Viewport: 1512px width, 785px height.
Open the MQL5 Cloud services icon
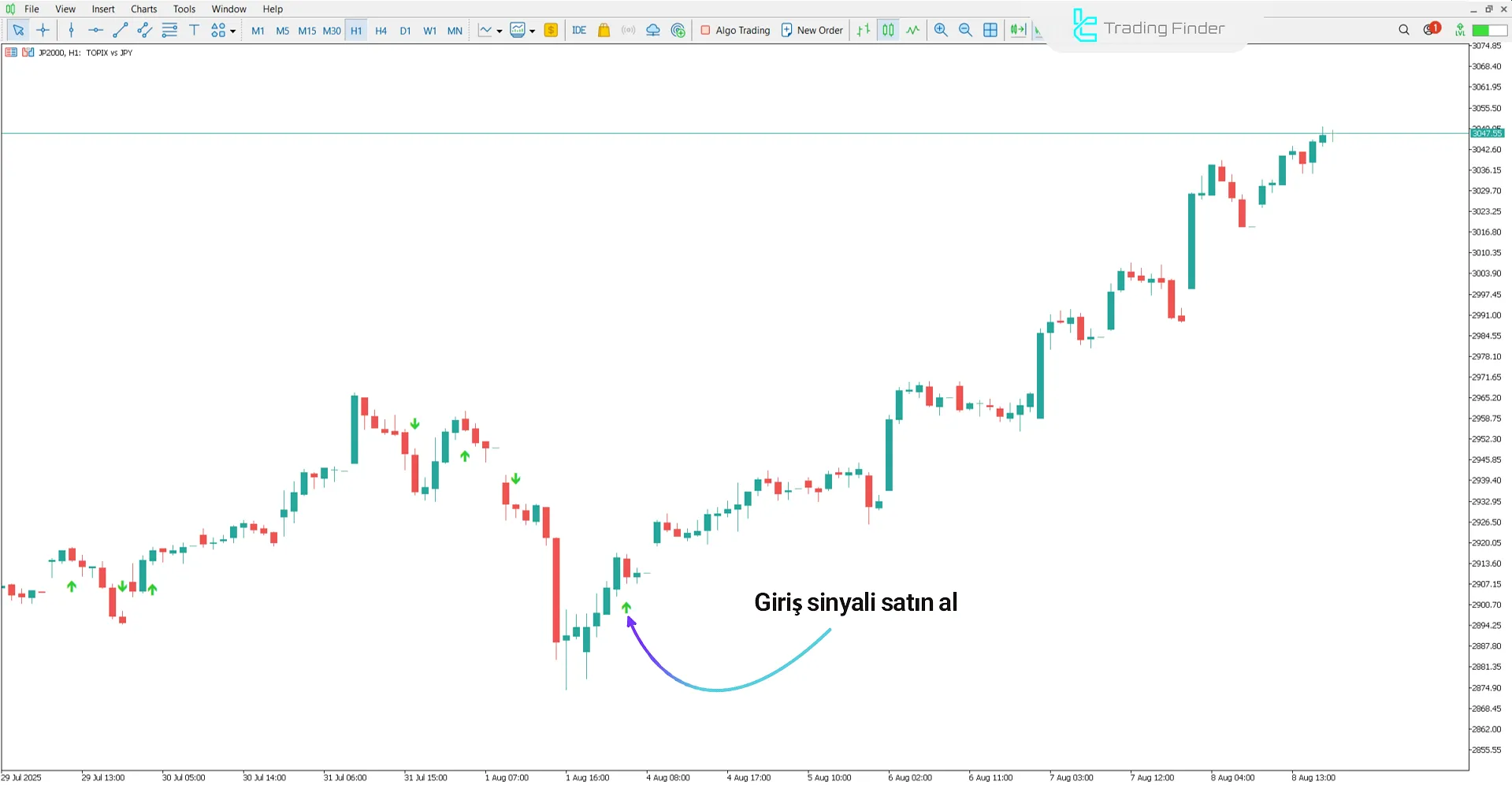click(652, 30)
